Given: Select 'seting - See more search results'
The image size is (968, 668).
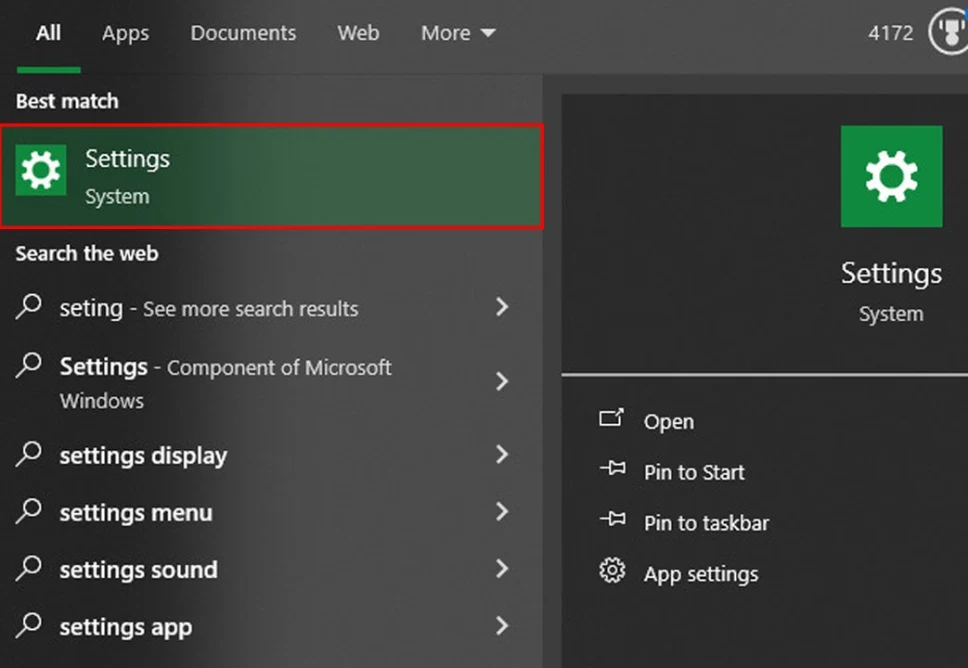Looking at the screenshot, I should click(209, 308).
